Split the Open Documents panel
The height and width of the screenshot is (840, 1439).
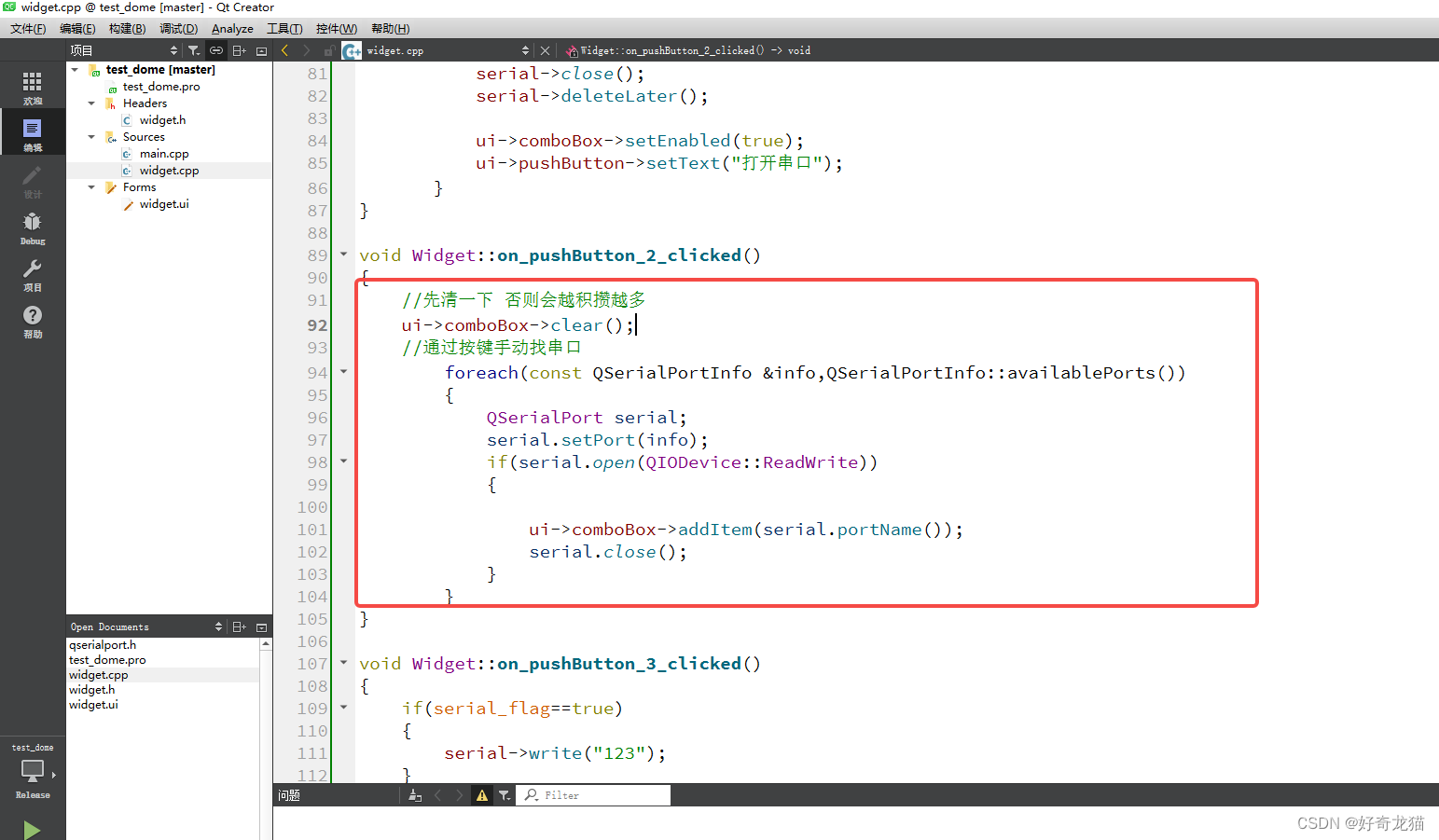[x=239, y=627]
